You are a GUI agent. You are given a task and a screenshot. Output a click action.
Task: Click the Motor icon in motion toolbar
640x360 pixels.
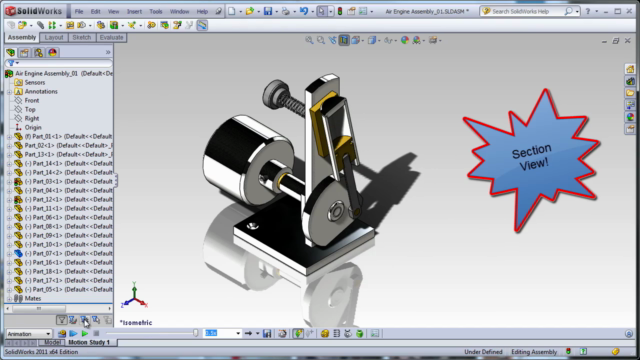coord(325,334)
